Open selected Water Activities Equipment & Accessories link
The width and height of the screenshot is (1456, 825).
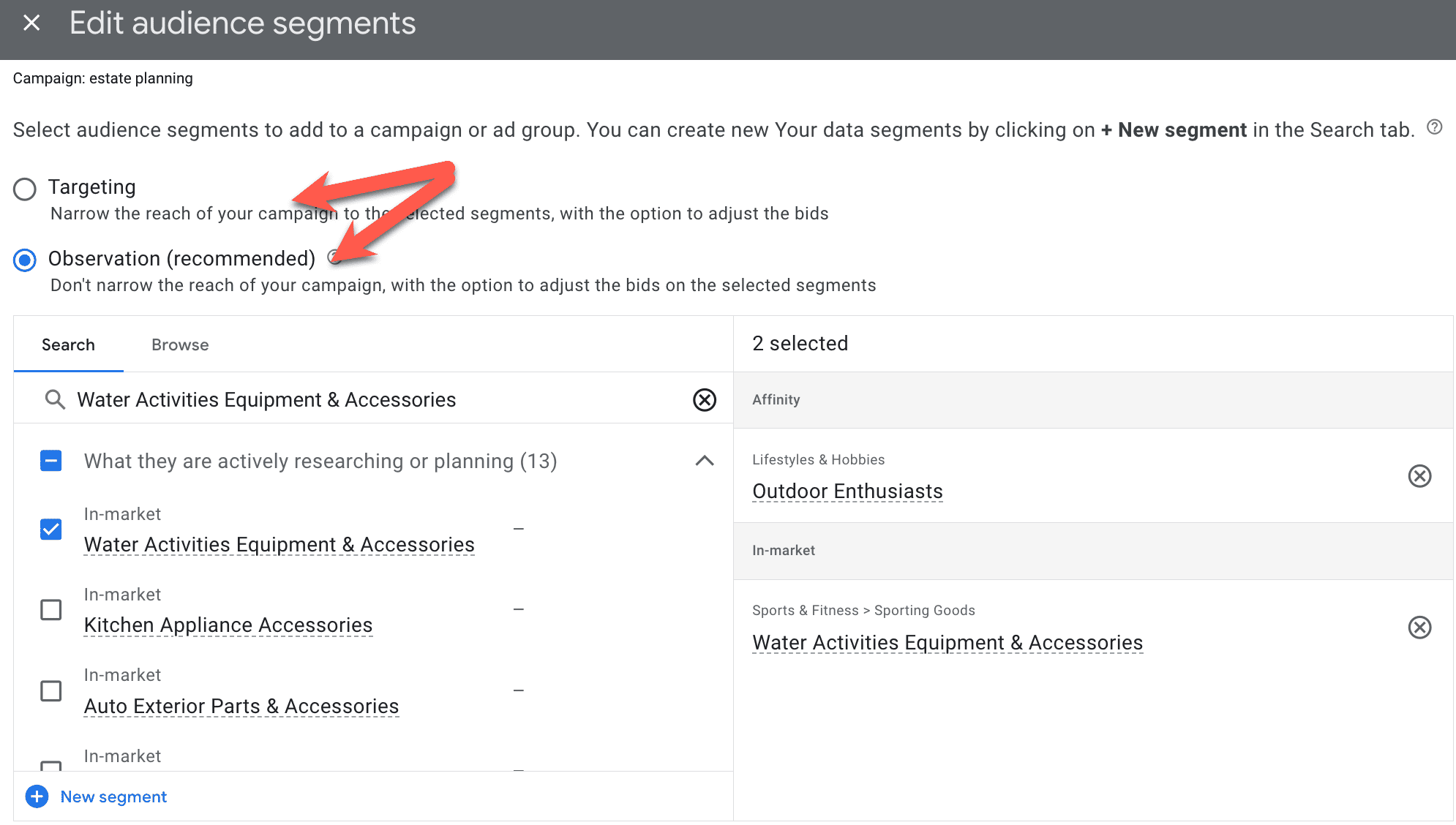point(947,643)
